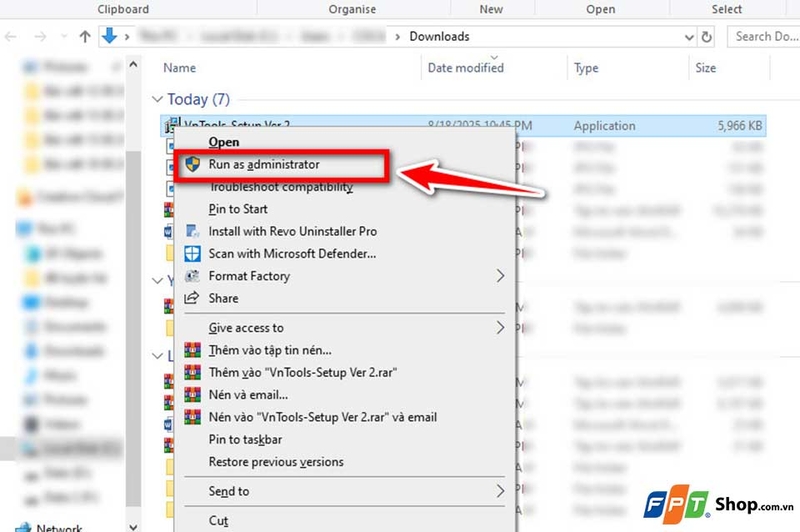Open the recent locations dropdown
800x532 pixels.
(64, 36)
